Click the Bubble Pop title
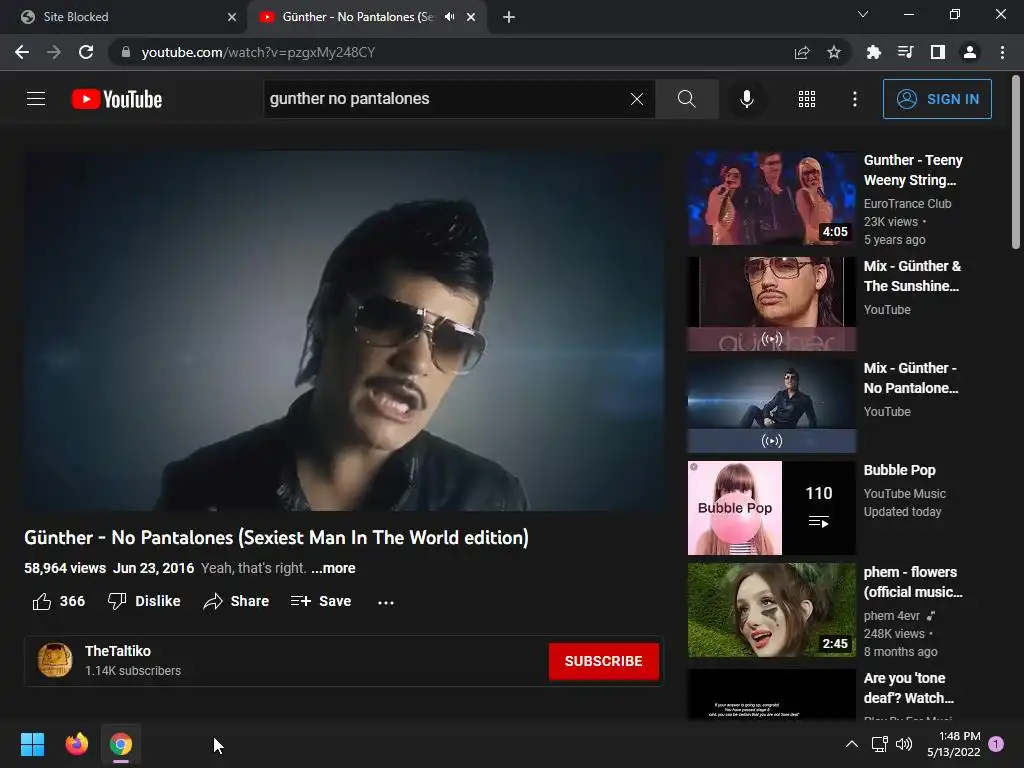This screenshot has width=1024, height=768. [899, 470]
